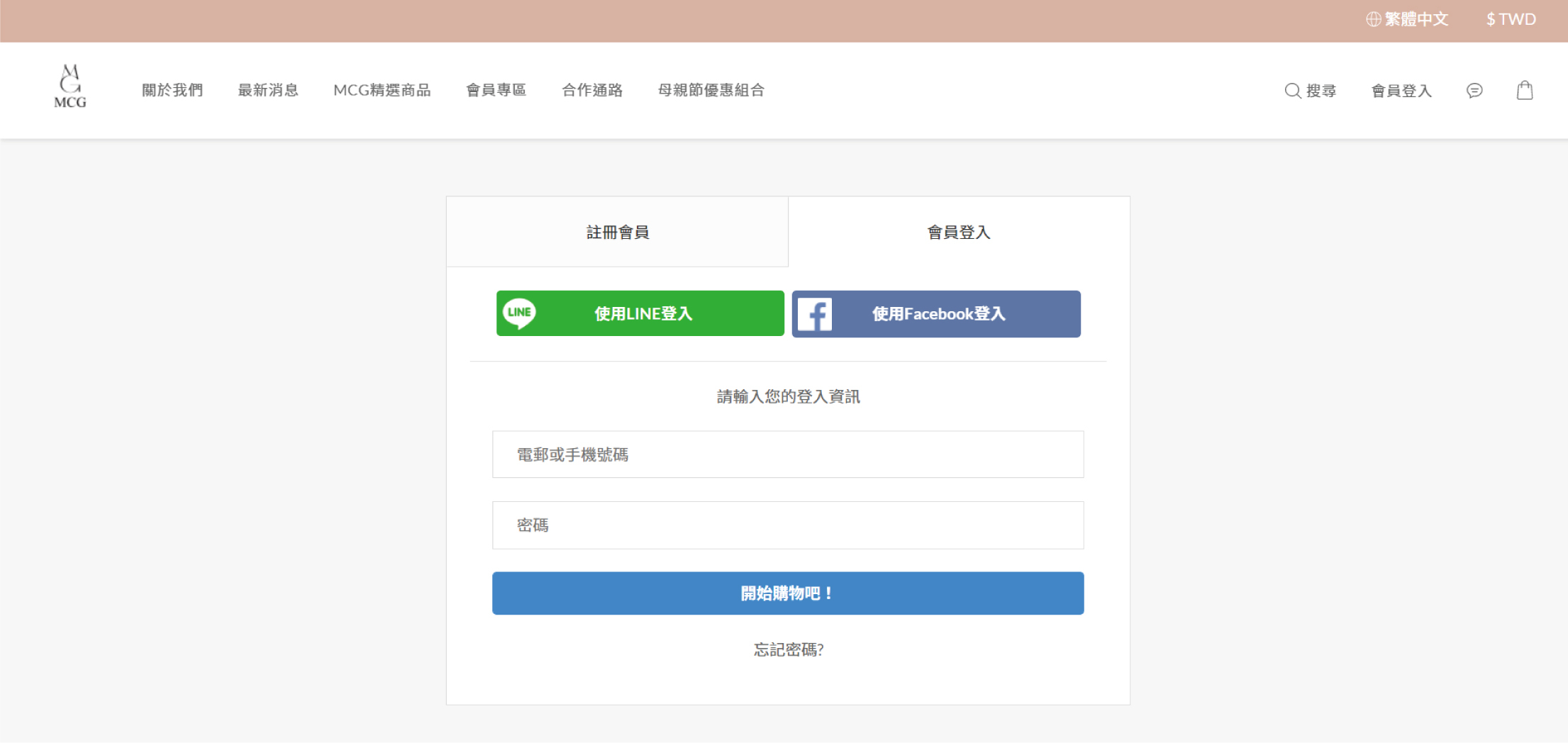Click the LINE icon on the green login button
The height and width of the screenshot is (743, 1568).
click(520, 313)
